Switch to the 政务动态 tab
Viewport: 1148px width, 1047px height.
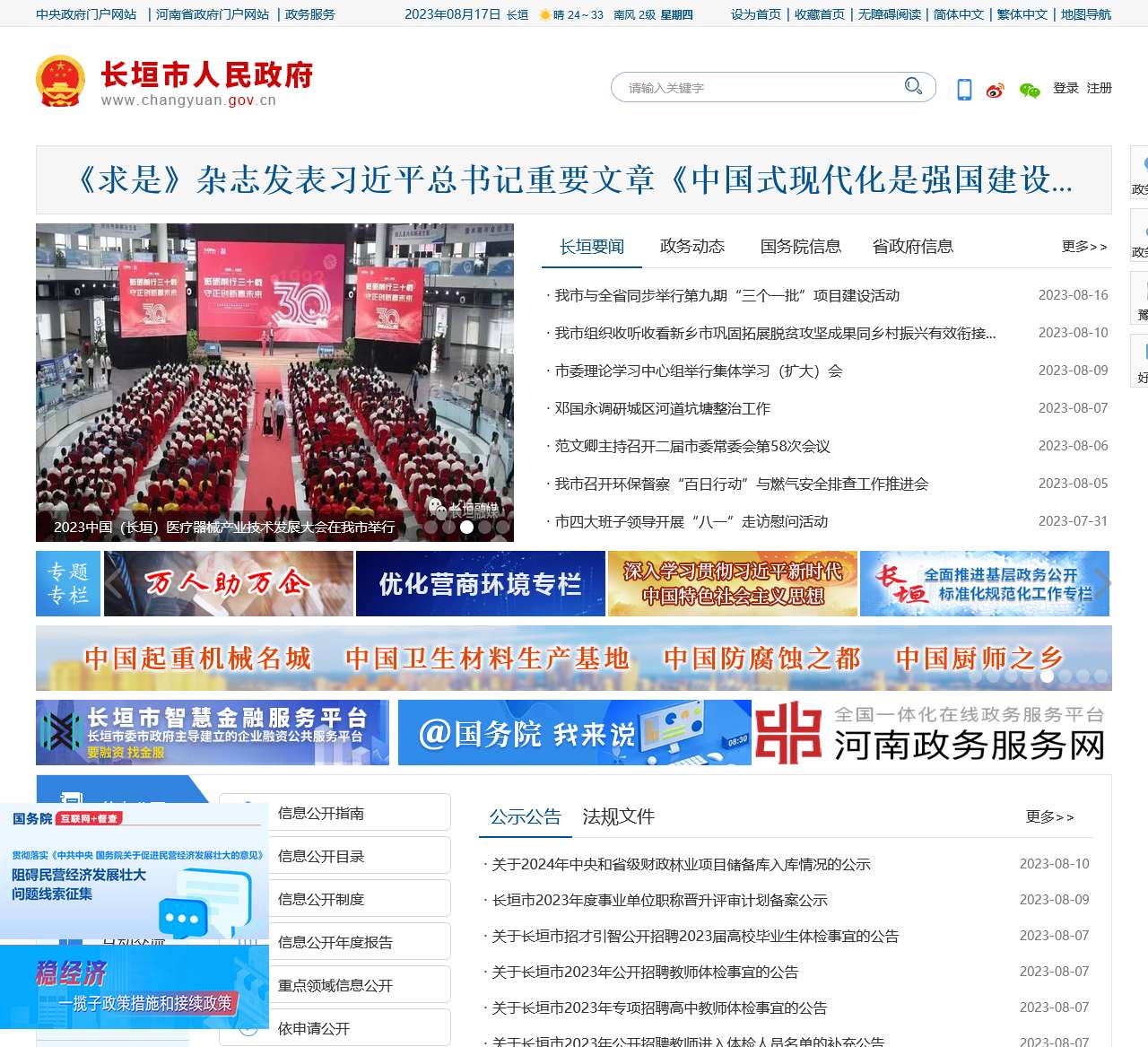click(693, 245)
